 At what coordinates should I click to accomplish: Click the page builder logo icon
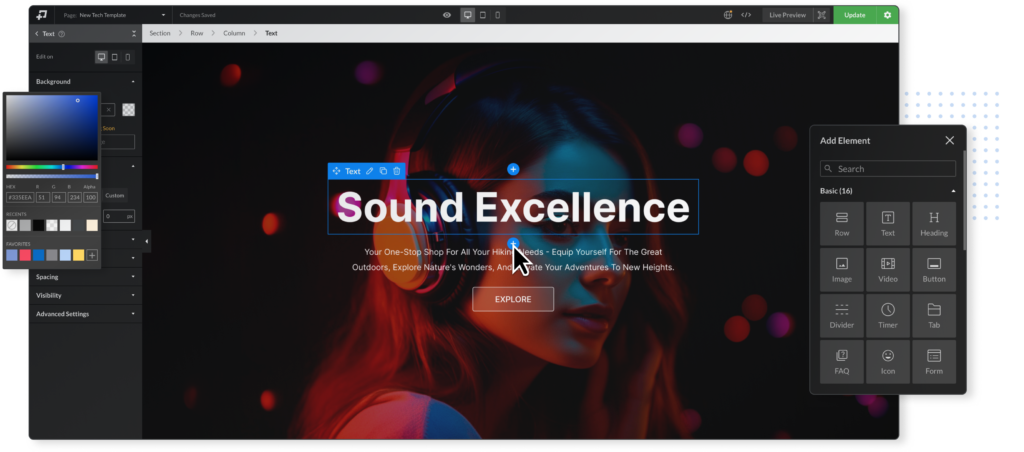42,15
